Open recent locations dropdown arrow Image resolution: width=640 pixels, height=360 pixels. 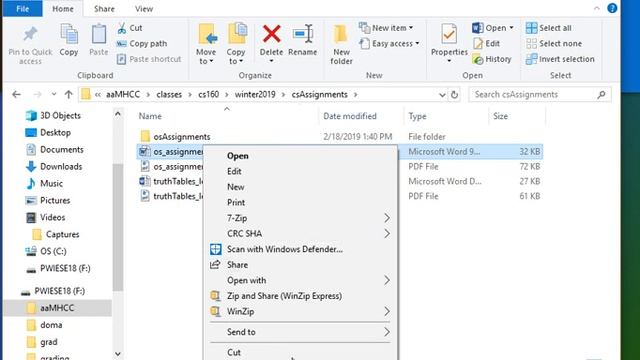pos(53,95)
